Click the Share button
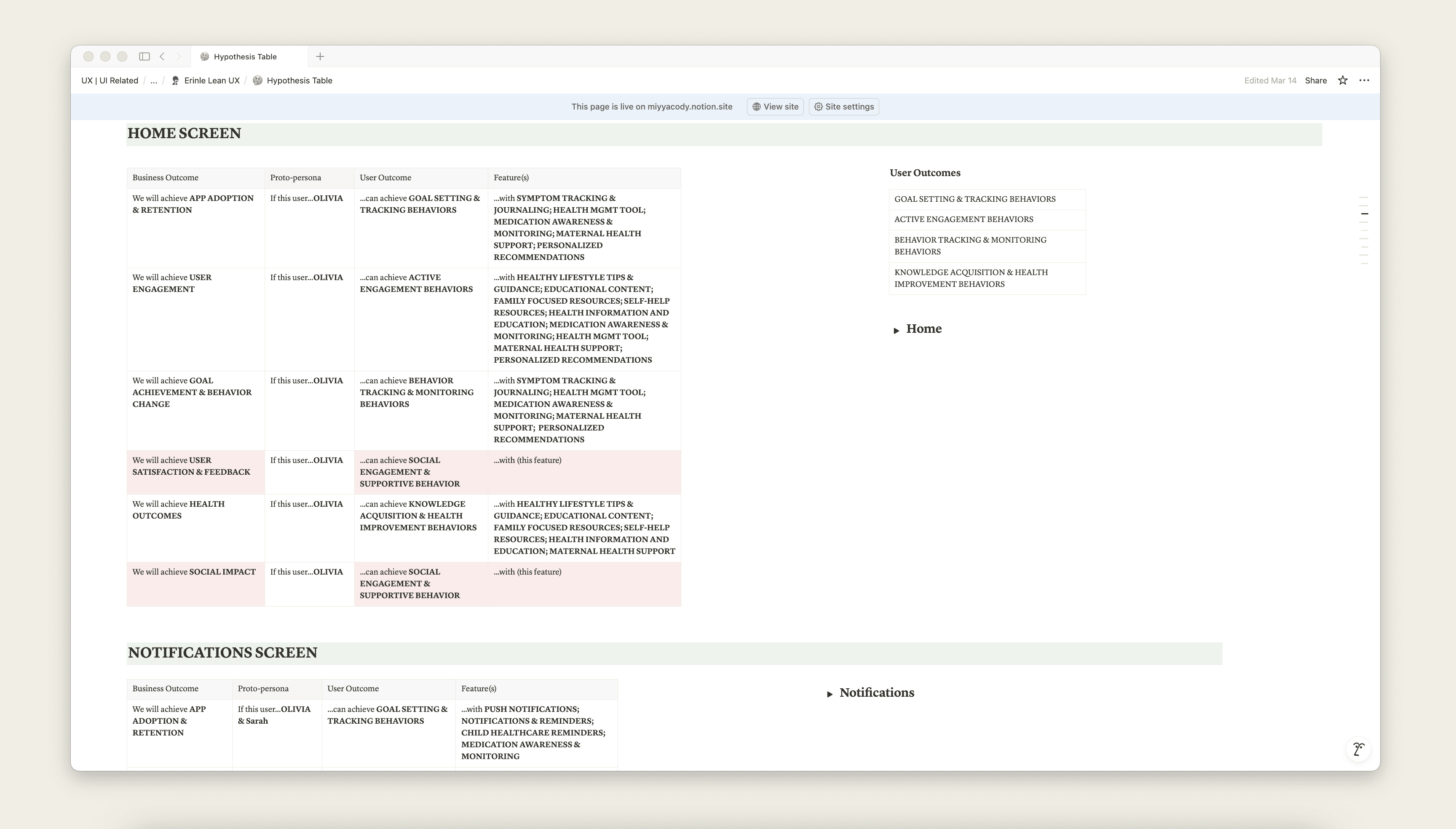This screenshot has height=829, width=1456. tap(1315, 80)
